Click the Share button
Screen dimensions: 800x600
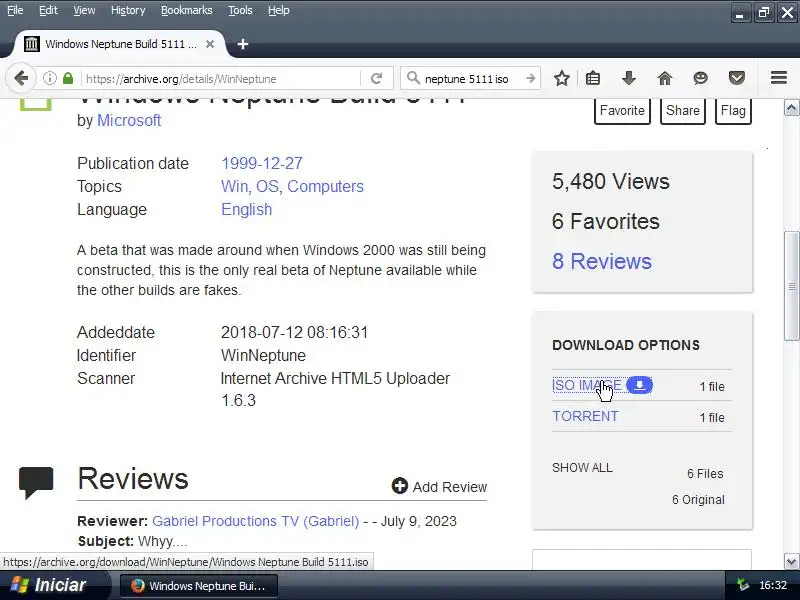pos(683,111)
